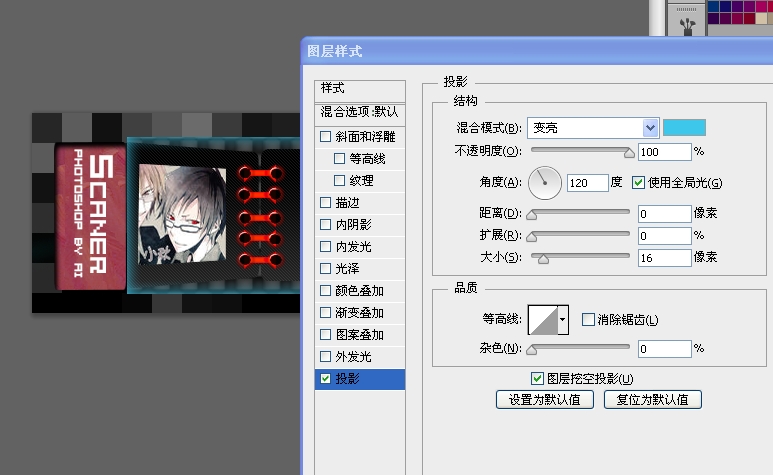Enable the 描边 checkbox
Screen dimensions: 773x475
coord(325,203)
